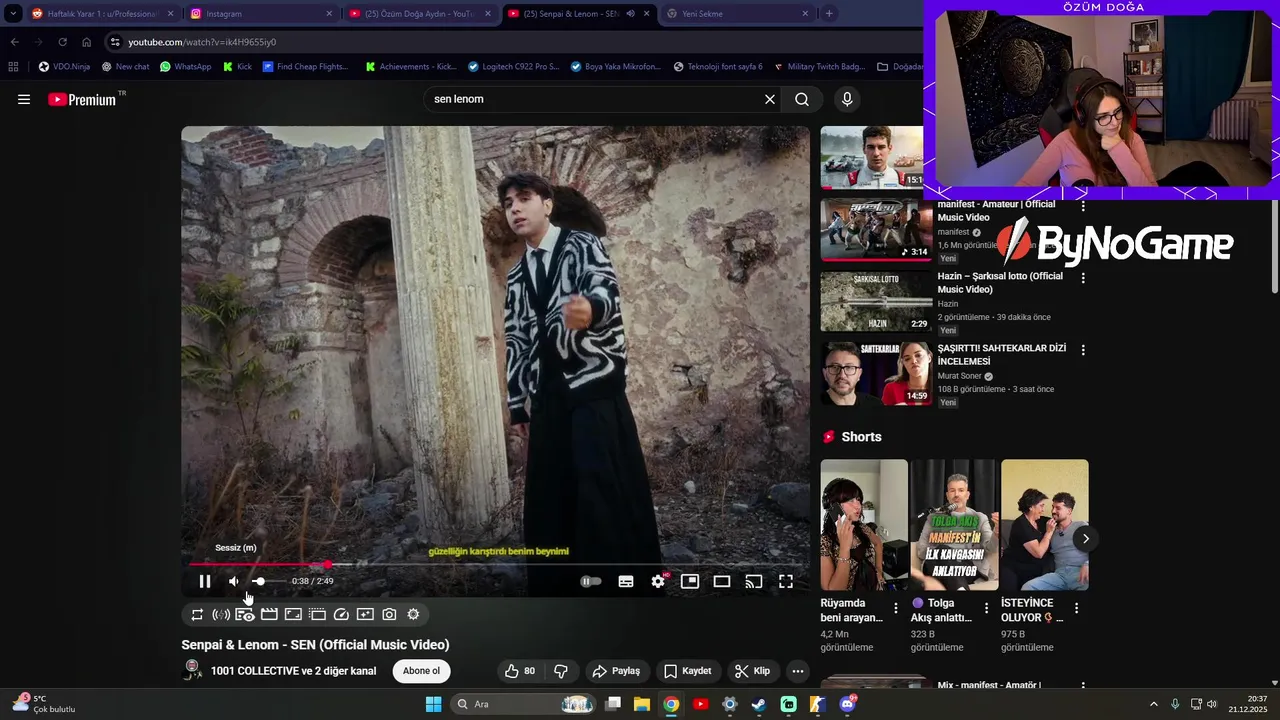Image resolution: width=1280 pixels, height=720 pixels.
Task: Cast video using the Cast icon
Action: [754, 581]
